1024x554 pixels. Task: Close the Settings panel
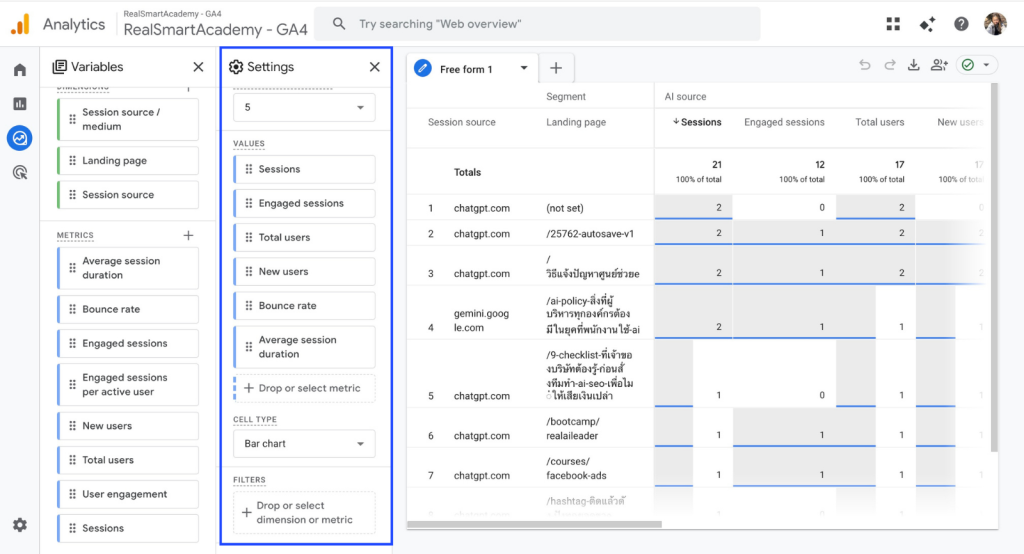pyautogui.click(x=375, y=67)
